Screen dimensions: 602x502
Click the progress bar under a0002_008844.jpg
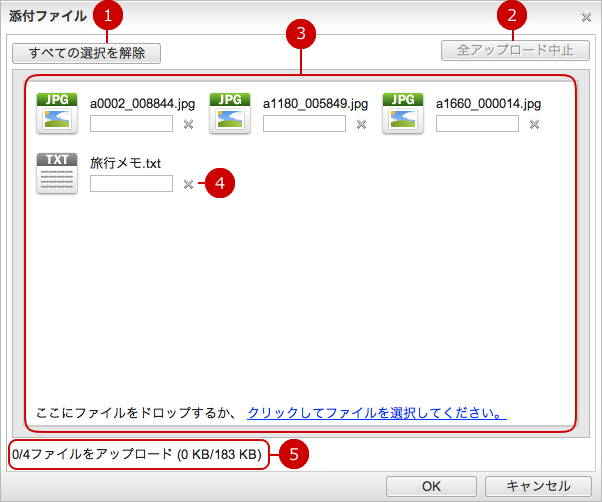pyautogui.click(x=131, y=124)
